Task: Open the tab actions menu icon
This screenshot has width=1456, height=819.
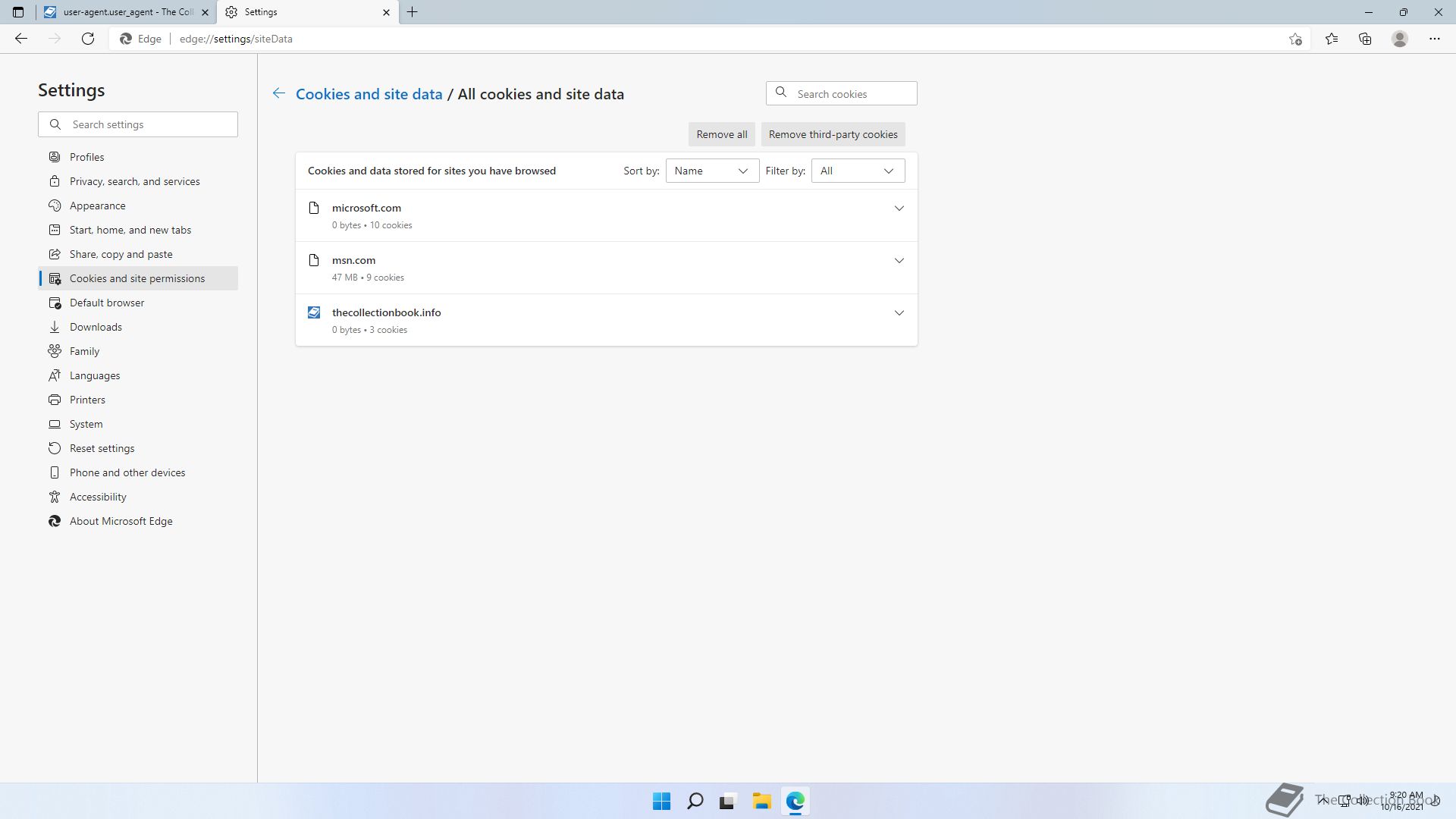Action: (18, 12)
